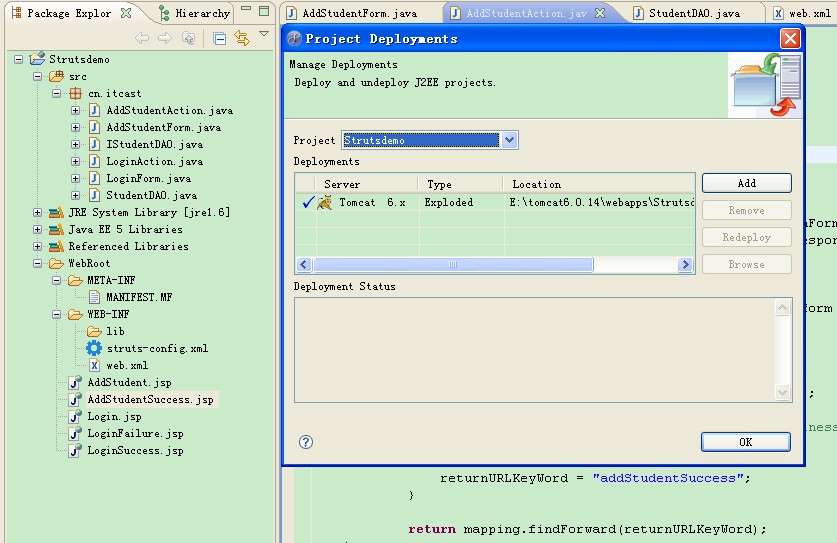Switch to the web.xml editor tab
Screen dimensions: 837x543
(x=802, y=13)
